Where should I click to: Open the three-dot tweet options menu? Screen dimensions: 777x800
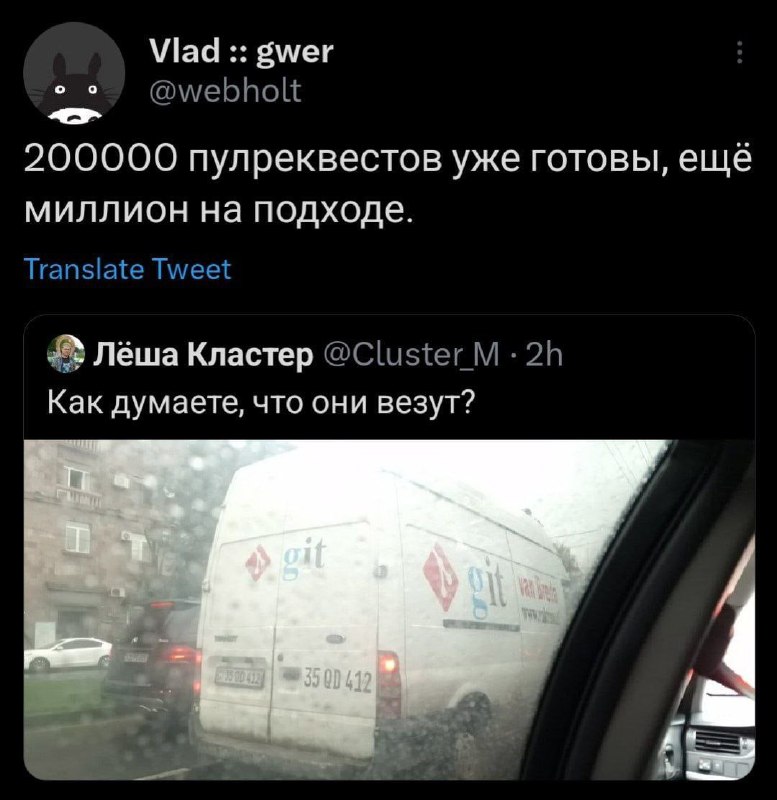pos(740,52)
